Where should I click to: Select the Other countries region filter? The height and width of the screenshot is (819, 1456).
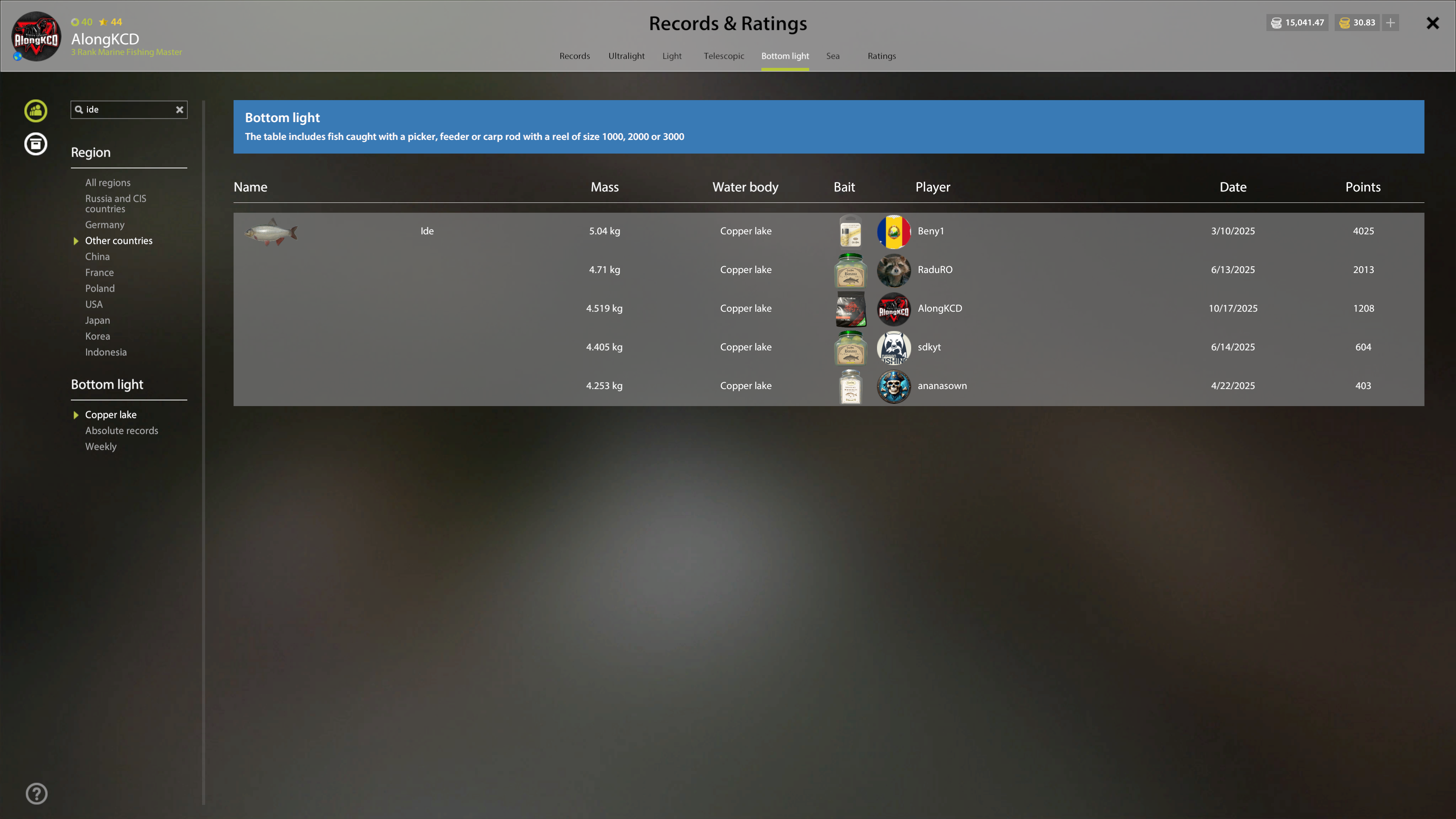coord(118,241)
